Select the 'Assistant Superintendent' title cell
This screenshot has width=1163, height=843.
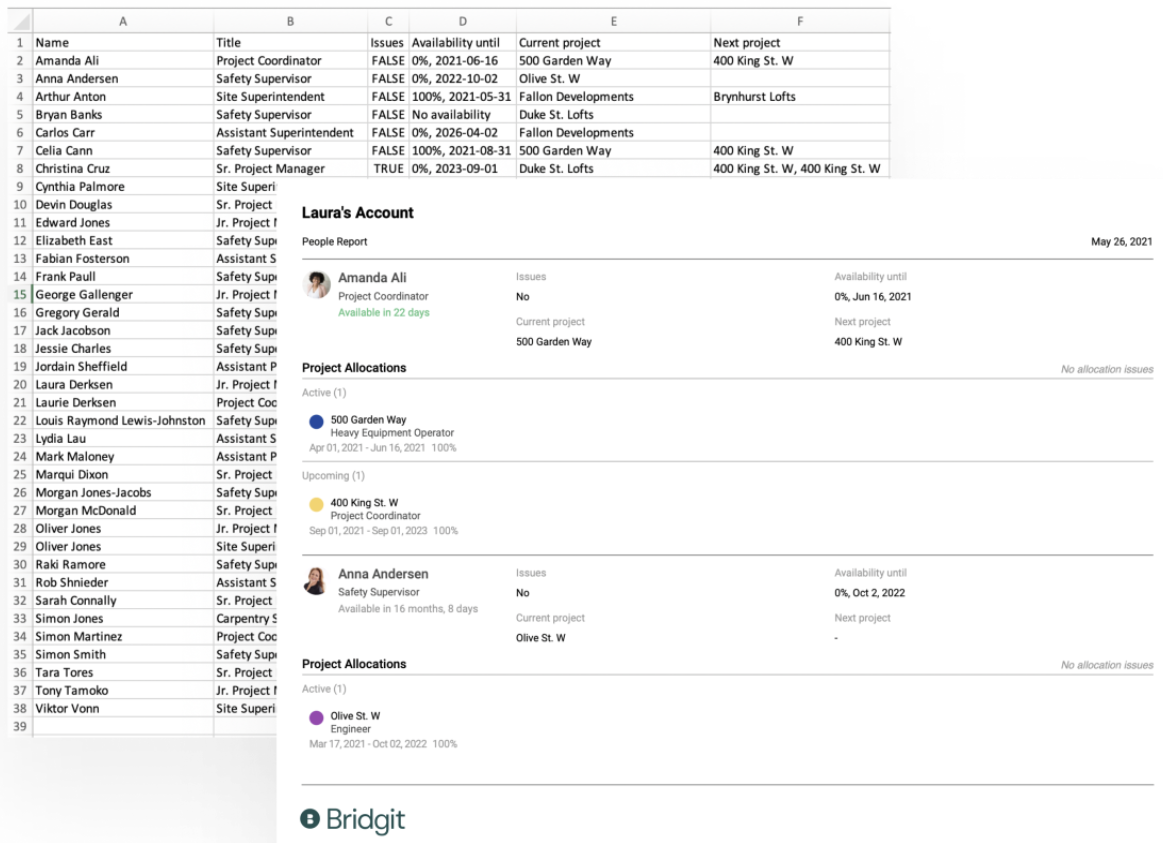click(x=290, y=133)
